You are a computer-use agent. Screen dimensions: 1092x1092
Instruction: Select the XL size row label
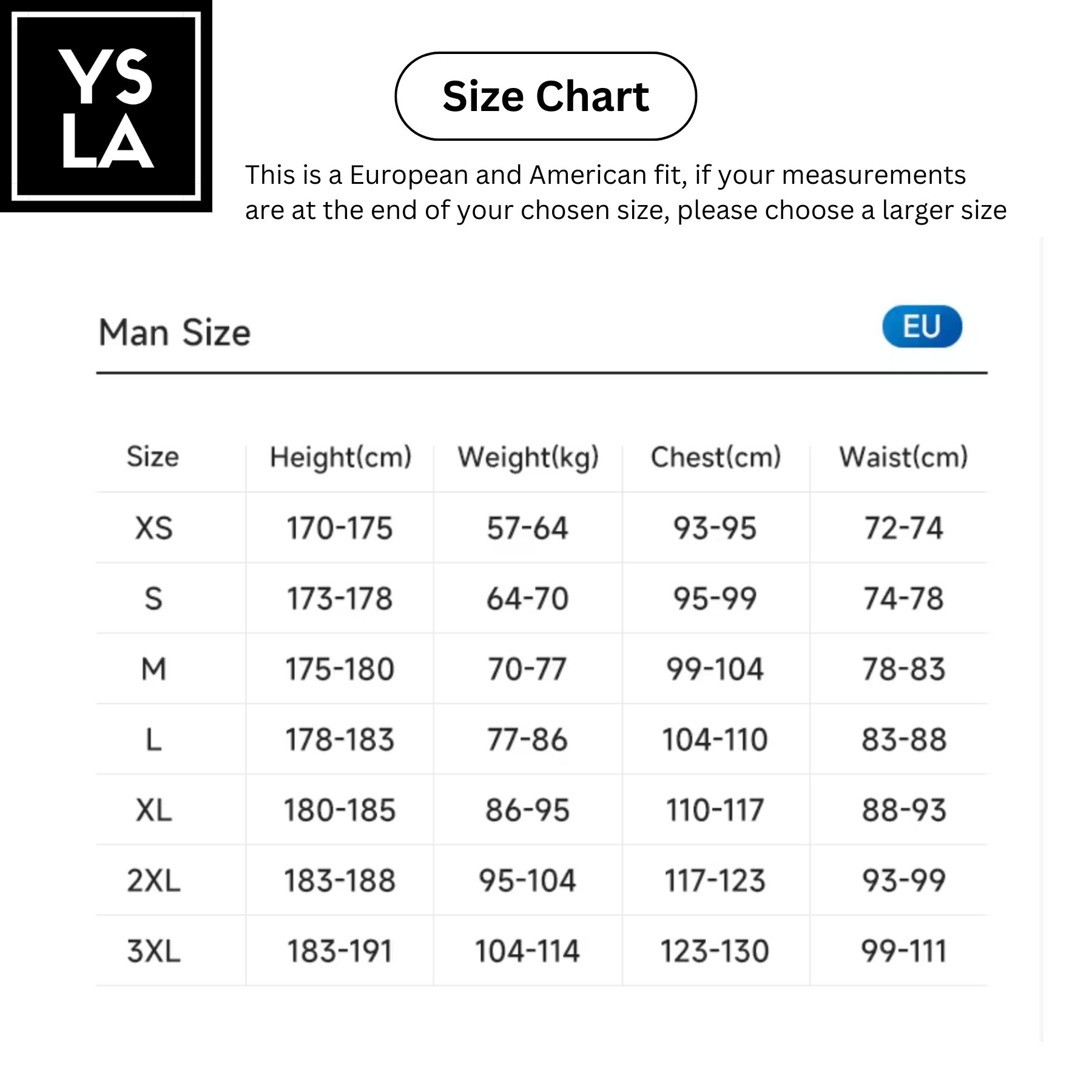point(153,811)
